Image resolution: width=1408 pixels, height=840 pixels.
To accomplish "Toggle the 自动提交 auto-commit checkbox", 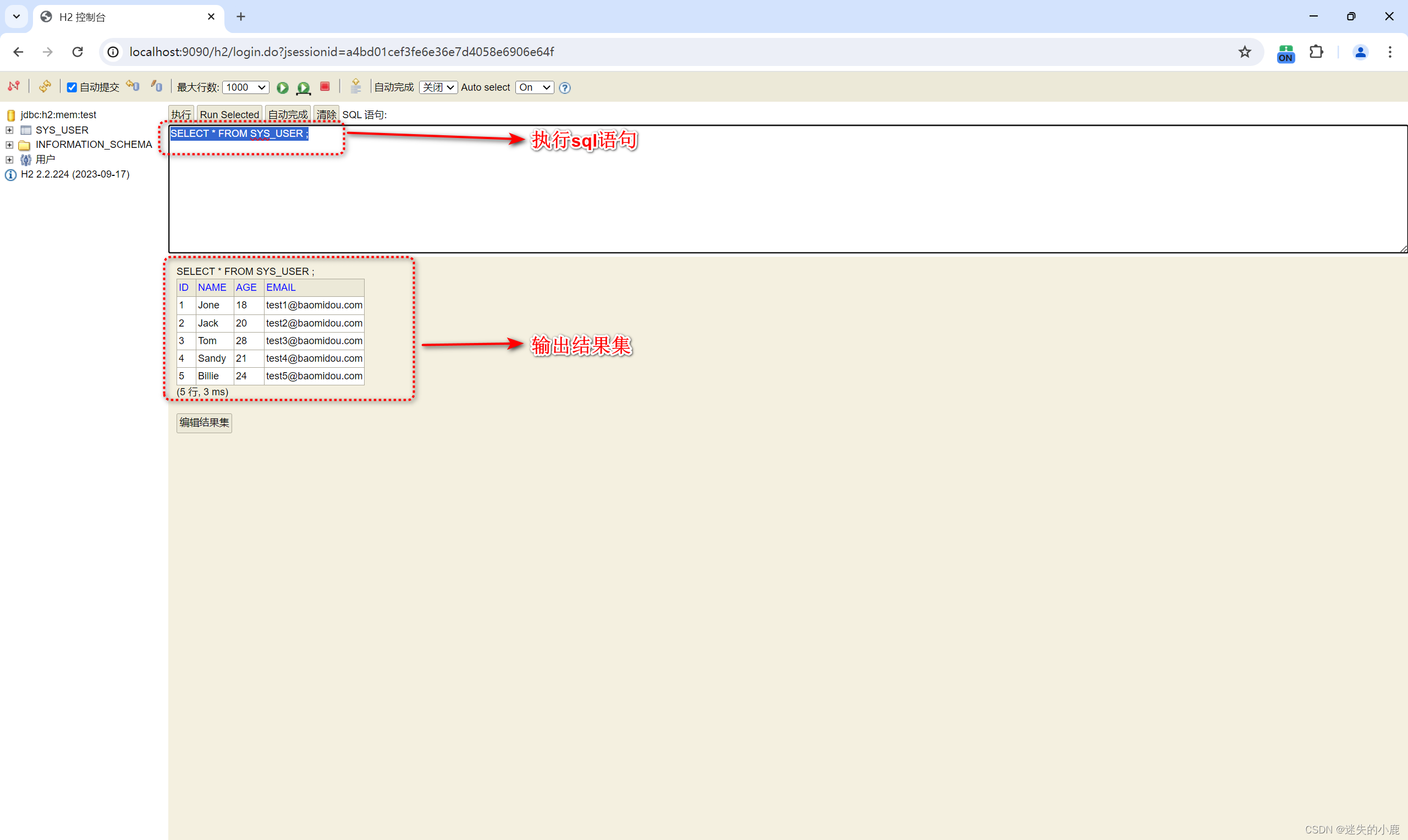I will tap(72, 87).
